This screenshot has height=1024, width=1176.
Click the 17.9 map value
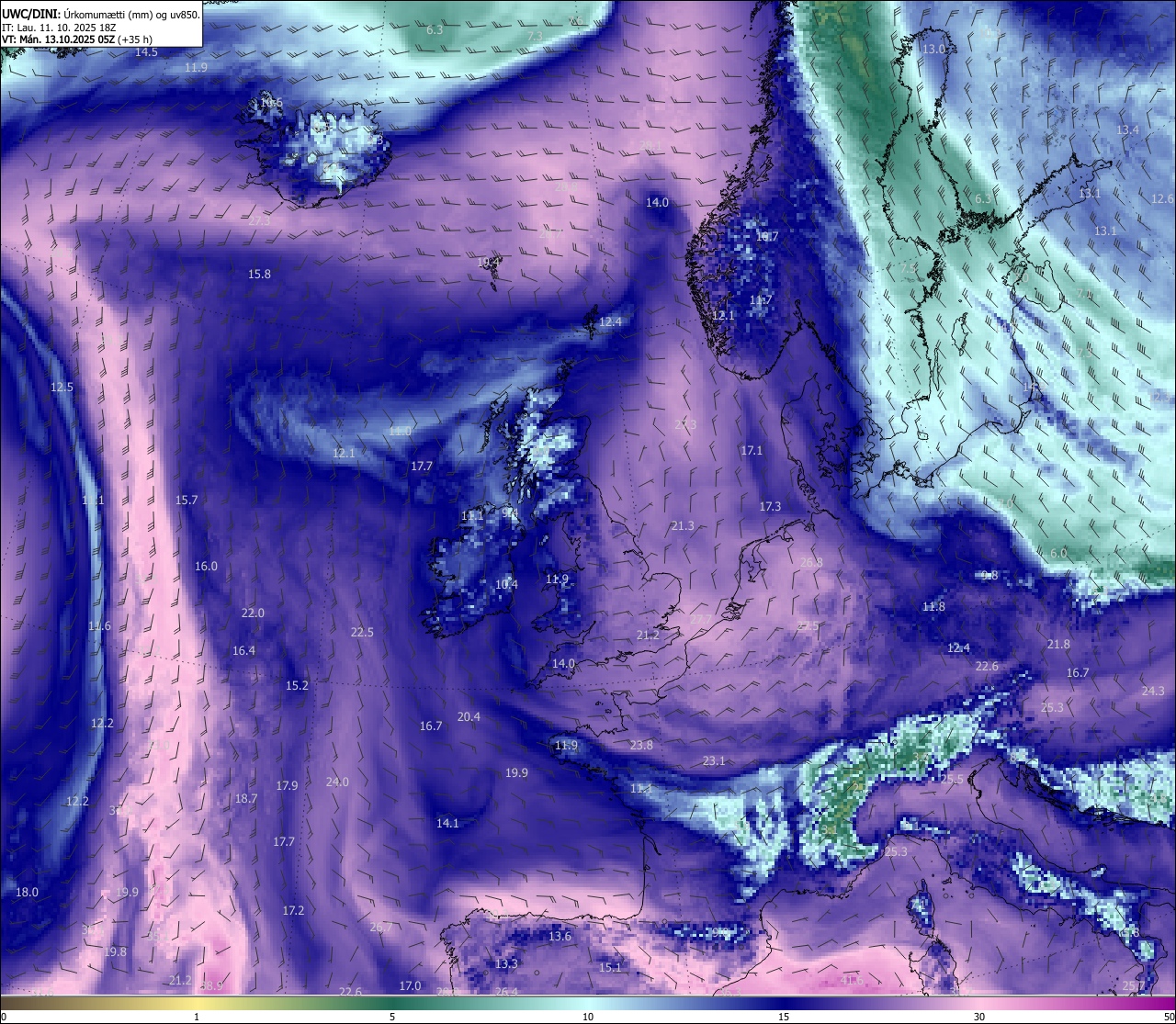pos(287,786)
